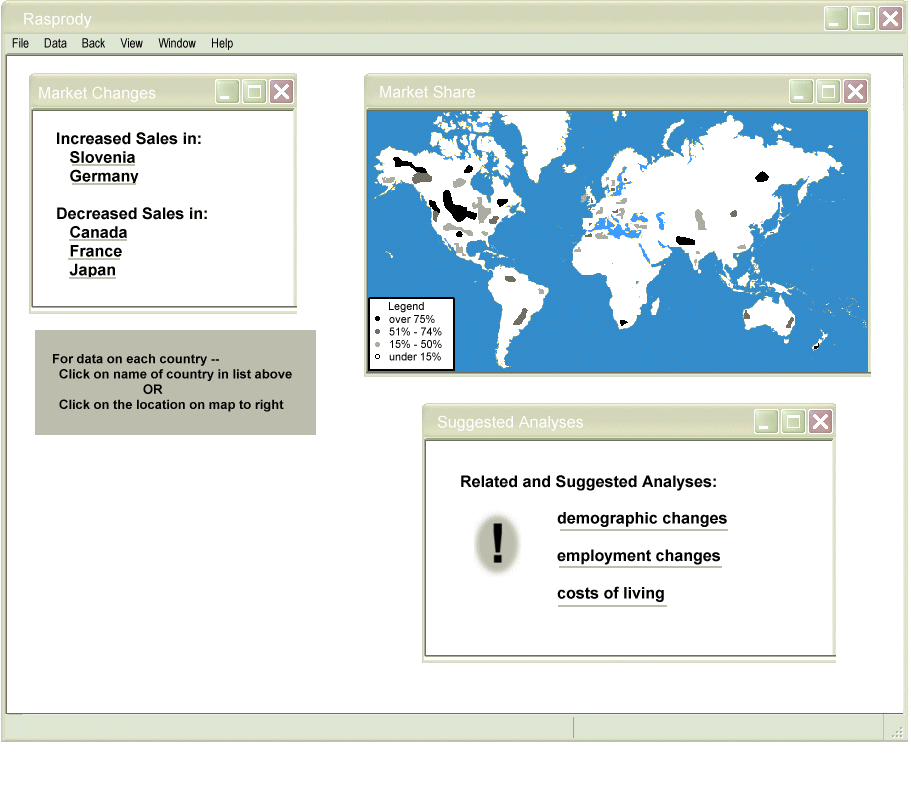
Task: Click the resize grip in status bar
Action: (x=896, y=732)
